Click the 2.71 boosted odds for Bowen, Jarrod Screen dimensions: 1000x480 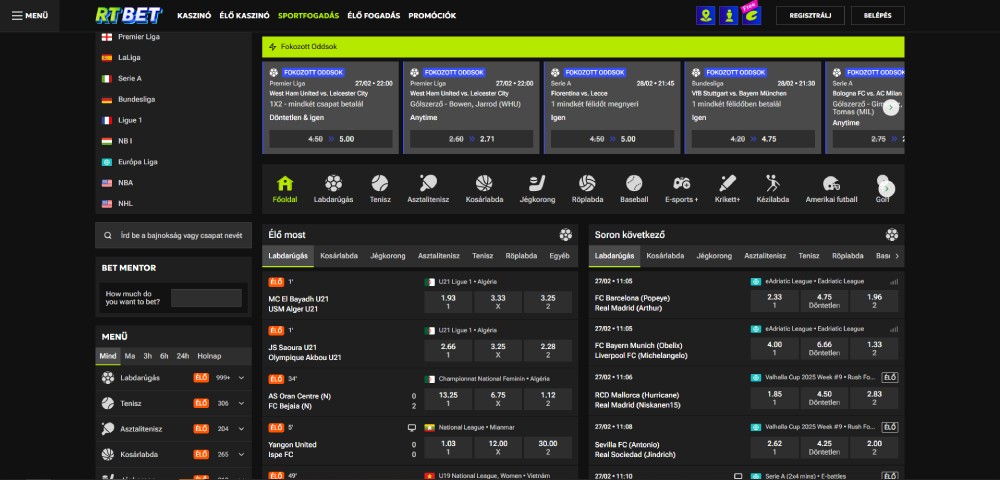click(x=471, y=139)
